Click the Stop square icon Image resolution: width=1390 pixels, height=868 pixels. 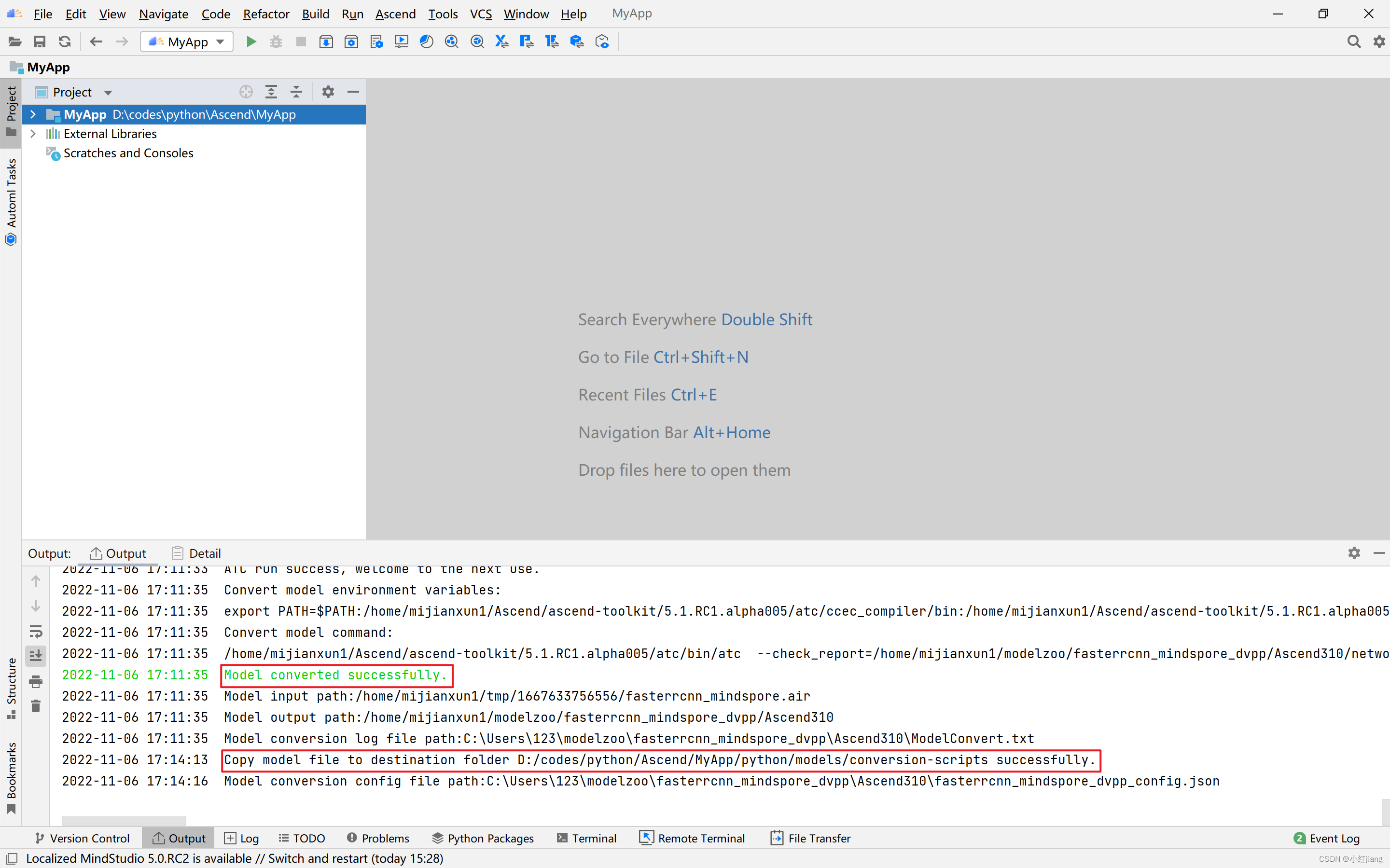[301, 42]
